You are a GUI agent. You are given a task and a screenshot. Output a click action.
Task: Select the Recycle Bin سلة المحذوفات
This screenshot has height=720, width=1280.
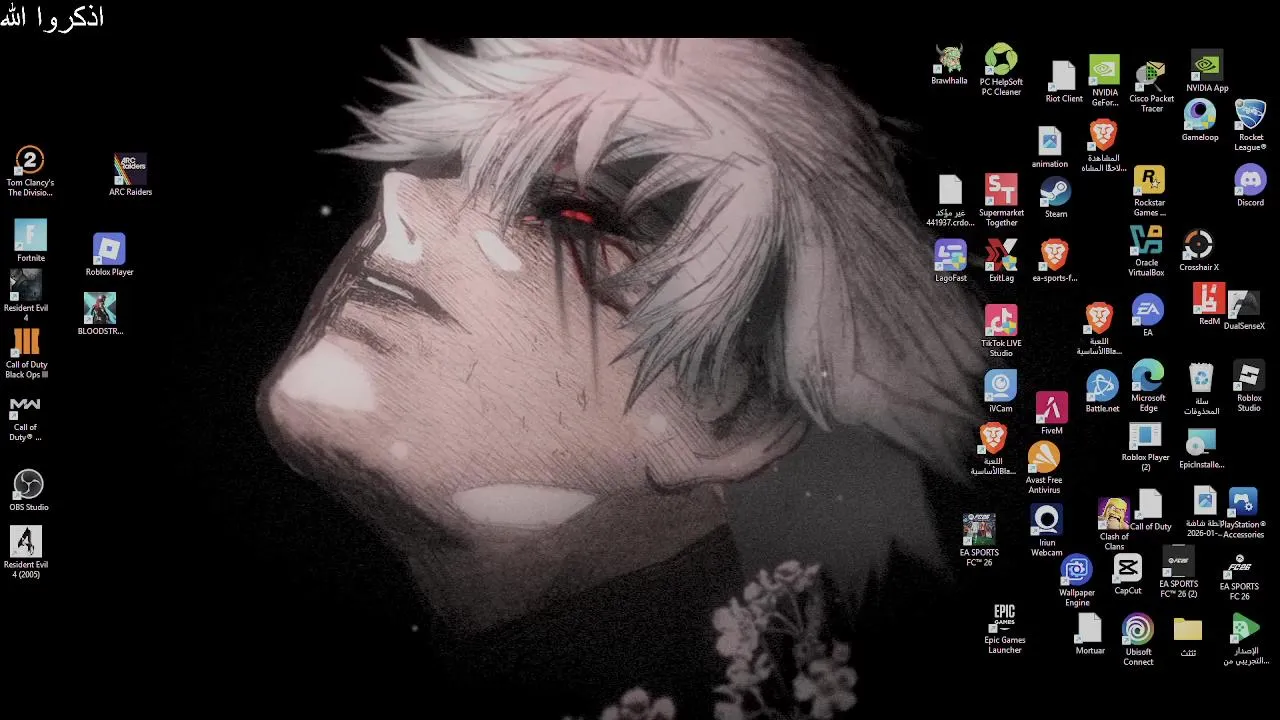(x=1201, y=390)
